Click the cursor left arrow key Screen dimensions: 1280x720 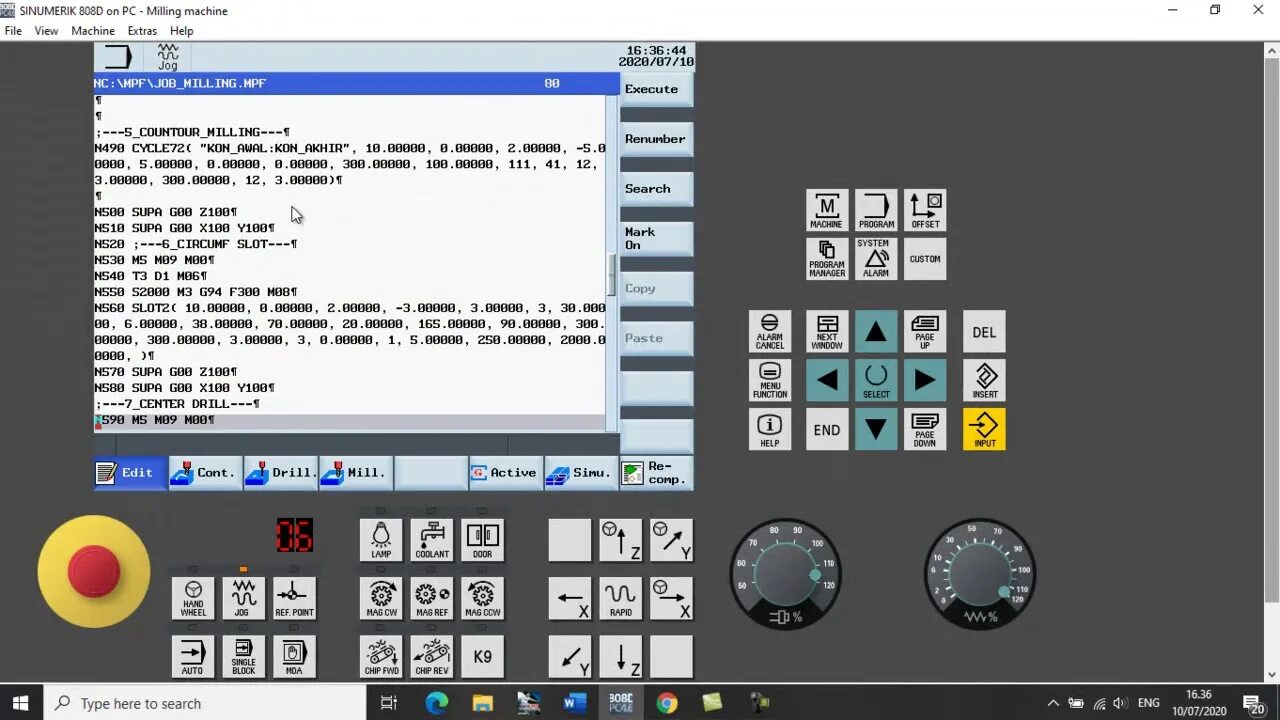coord(827,380)
